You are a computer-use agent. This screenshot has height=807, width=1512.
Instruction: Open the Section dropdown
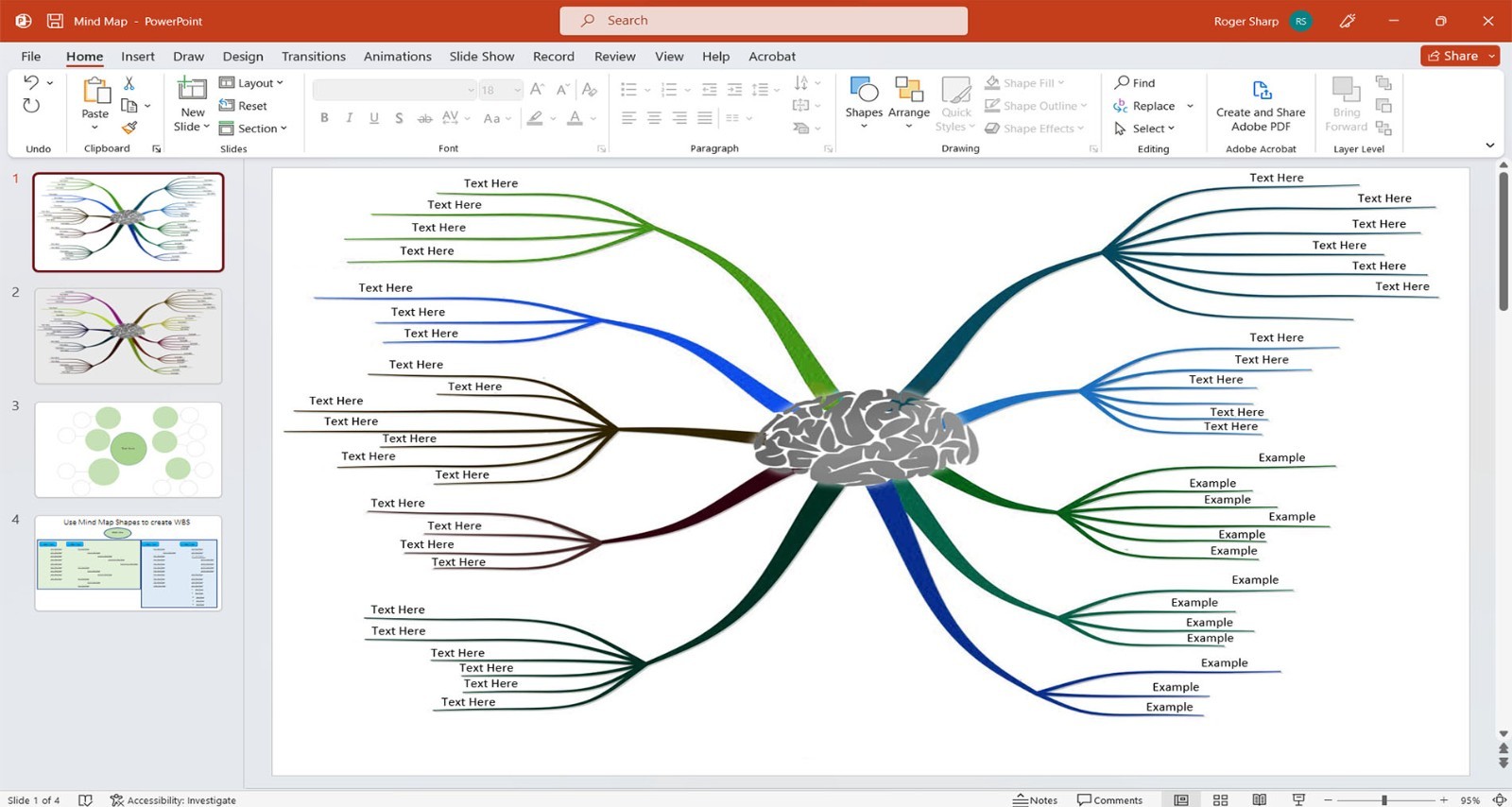point(253,129)
